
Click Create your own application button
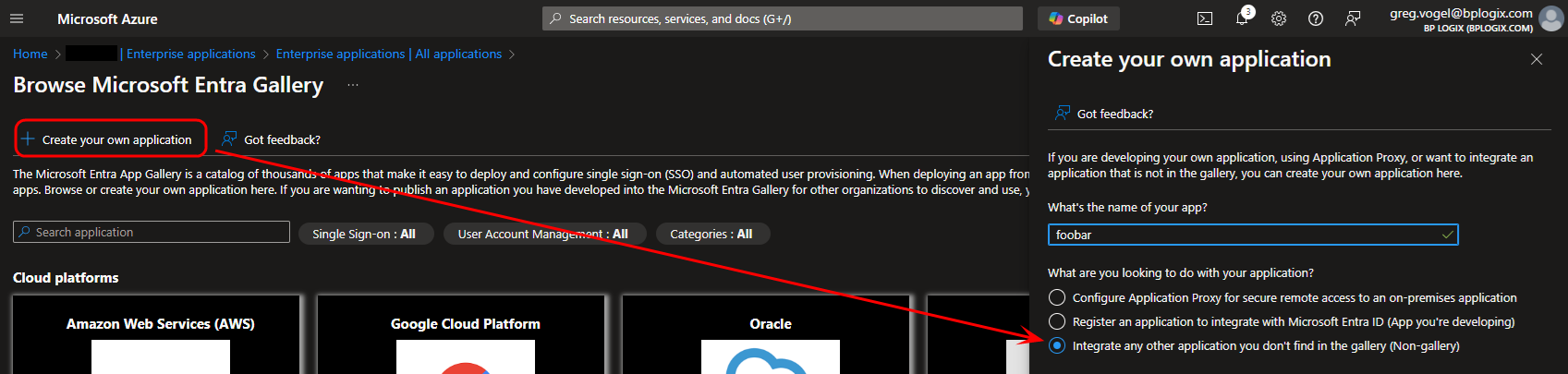[108, 139]
